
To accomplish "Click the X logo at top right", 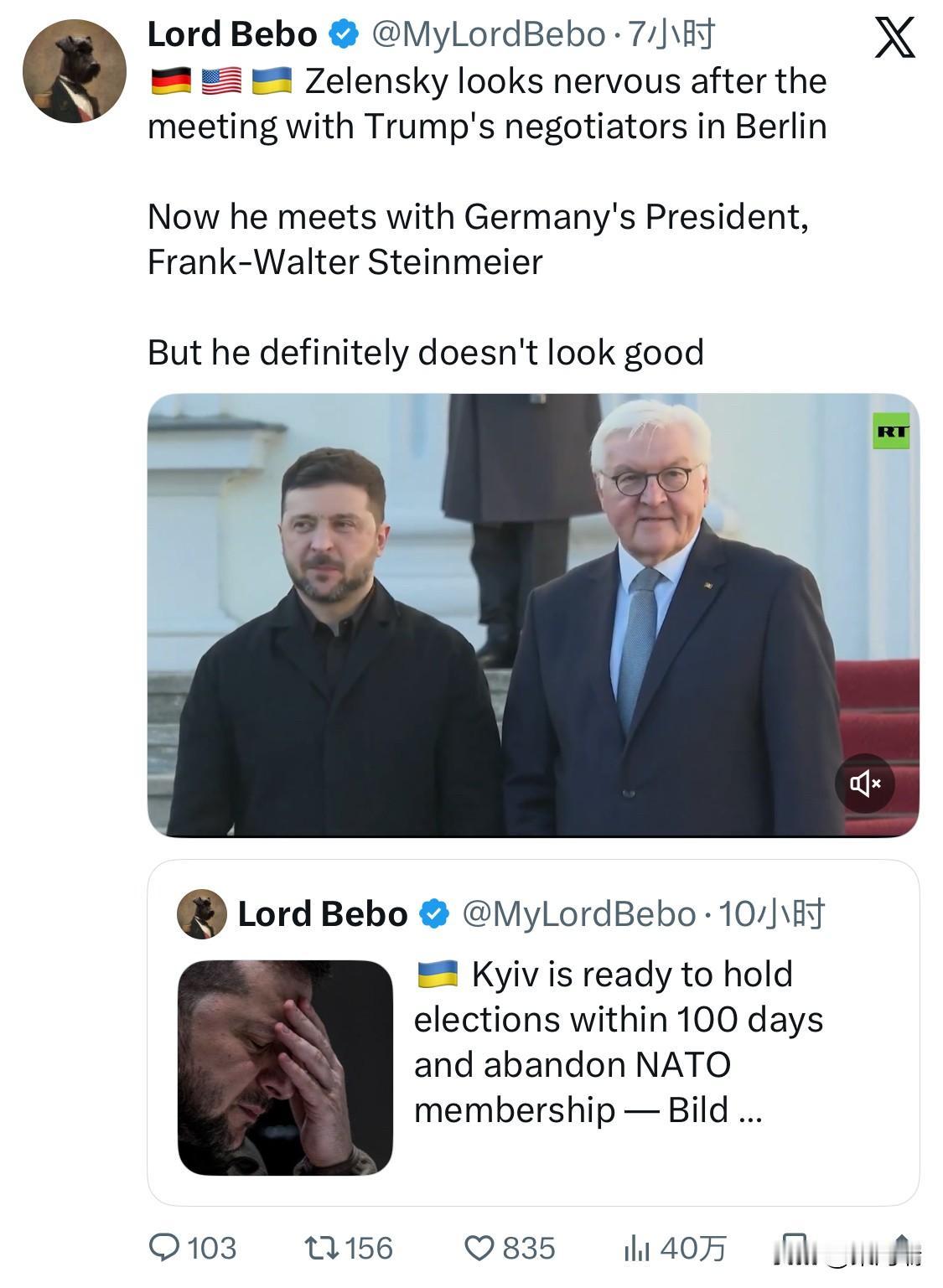I will click(894, 39).
